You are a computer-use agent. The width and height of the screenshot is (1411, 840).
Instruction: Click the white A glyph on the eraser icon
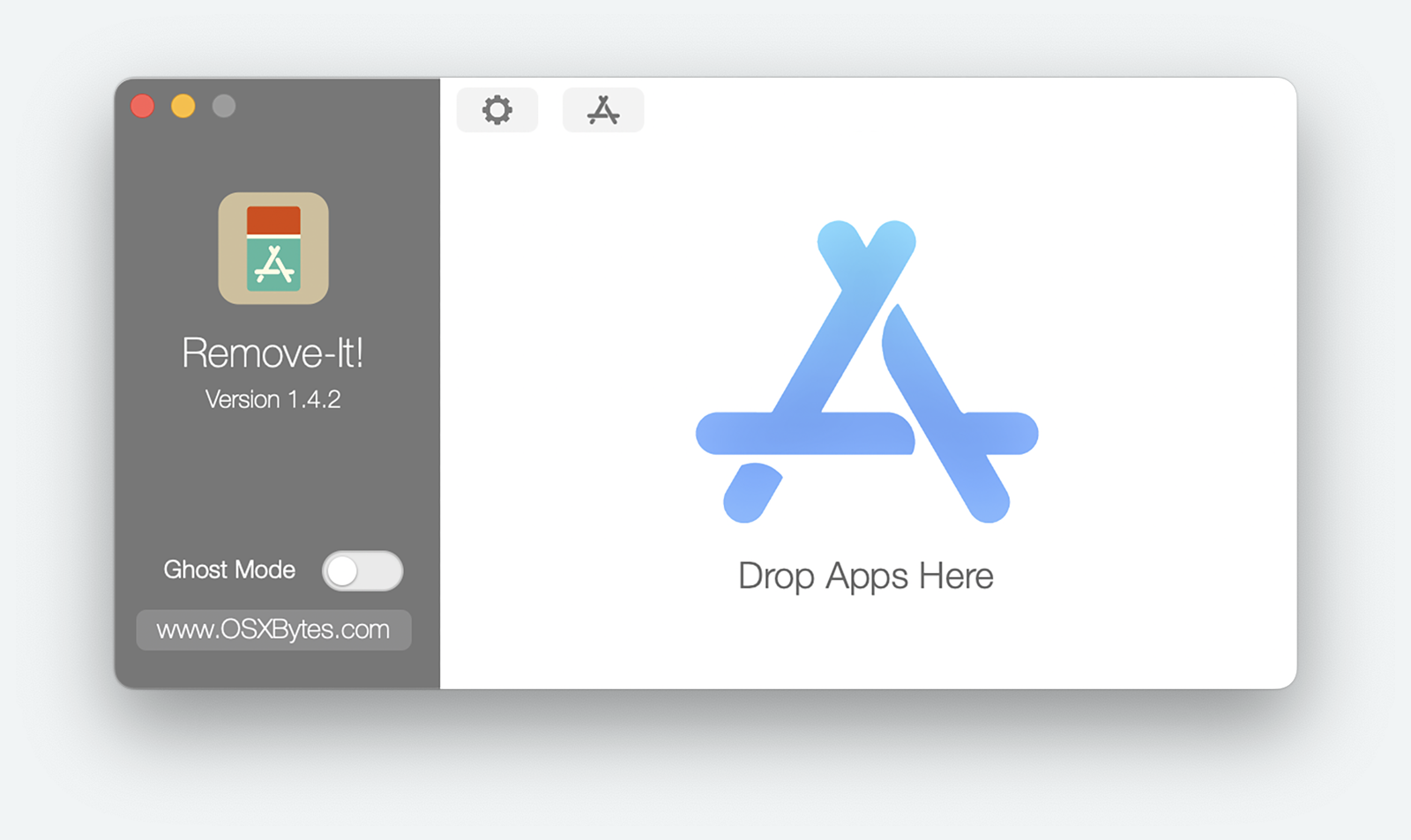pyautogui.click(x=274, y=266)
